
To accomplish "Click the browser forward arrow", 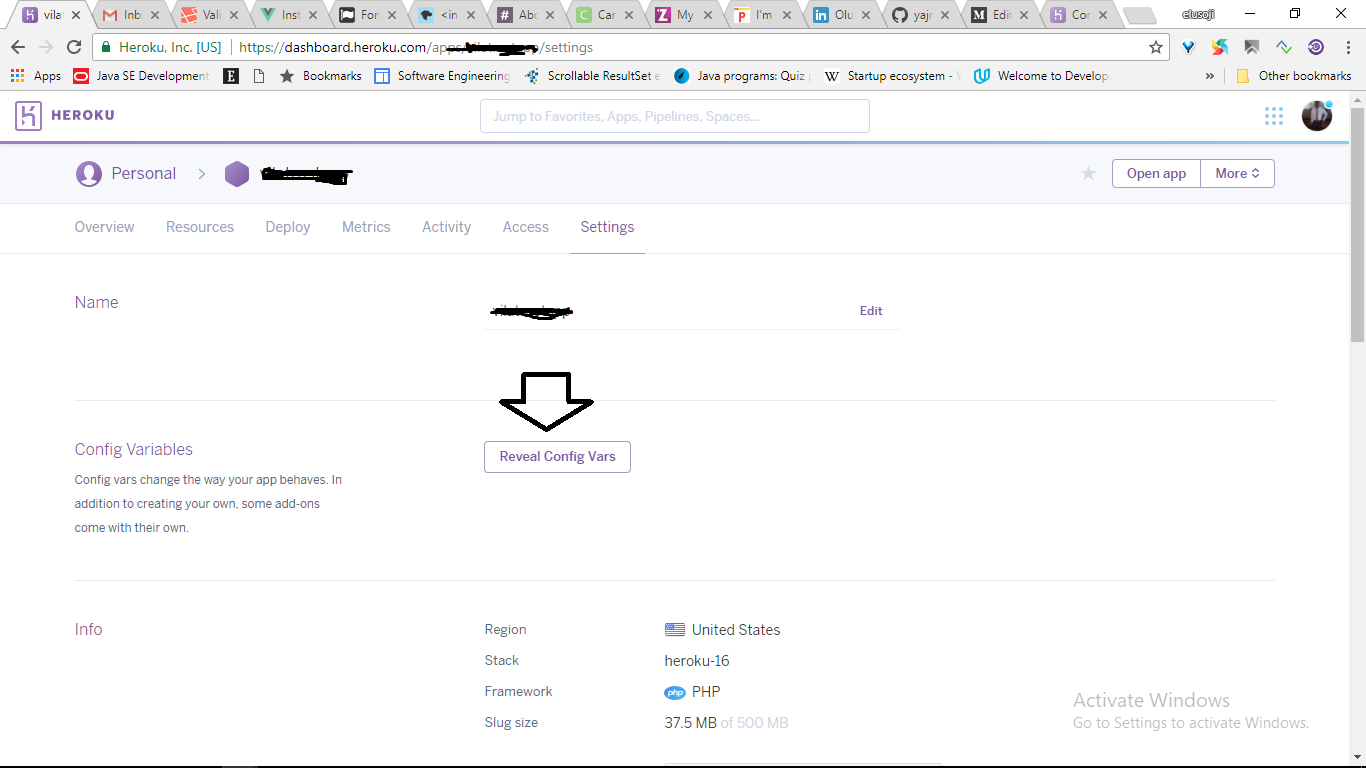I will [x=46, y=47].
